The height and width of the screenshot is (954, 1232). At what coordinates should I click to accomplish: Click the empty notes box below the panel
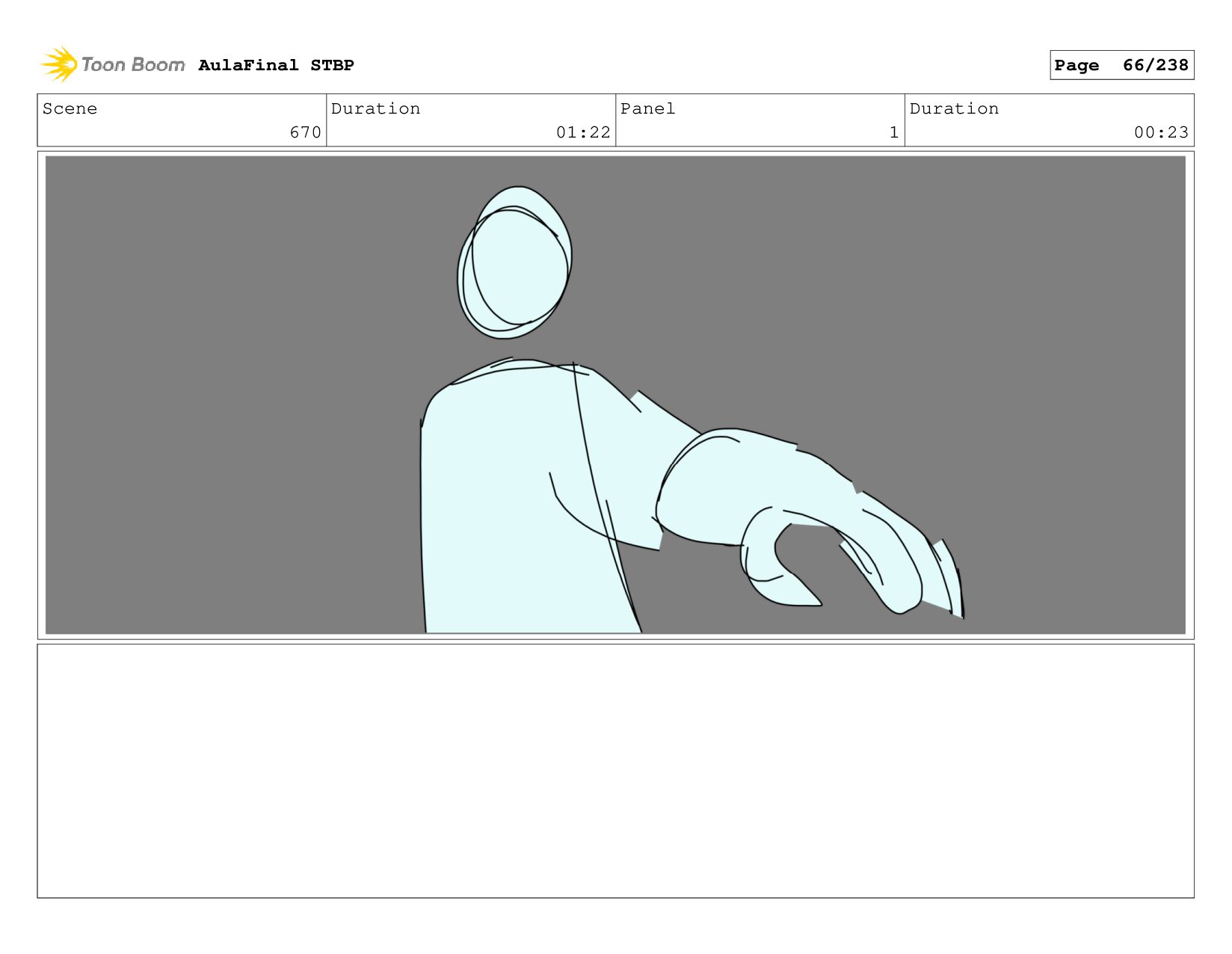click(615, 771)
